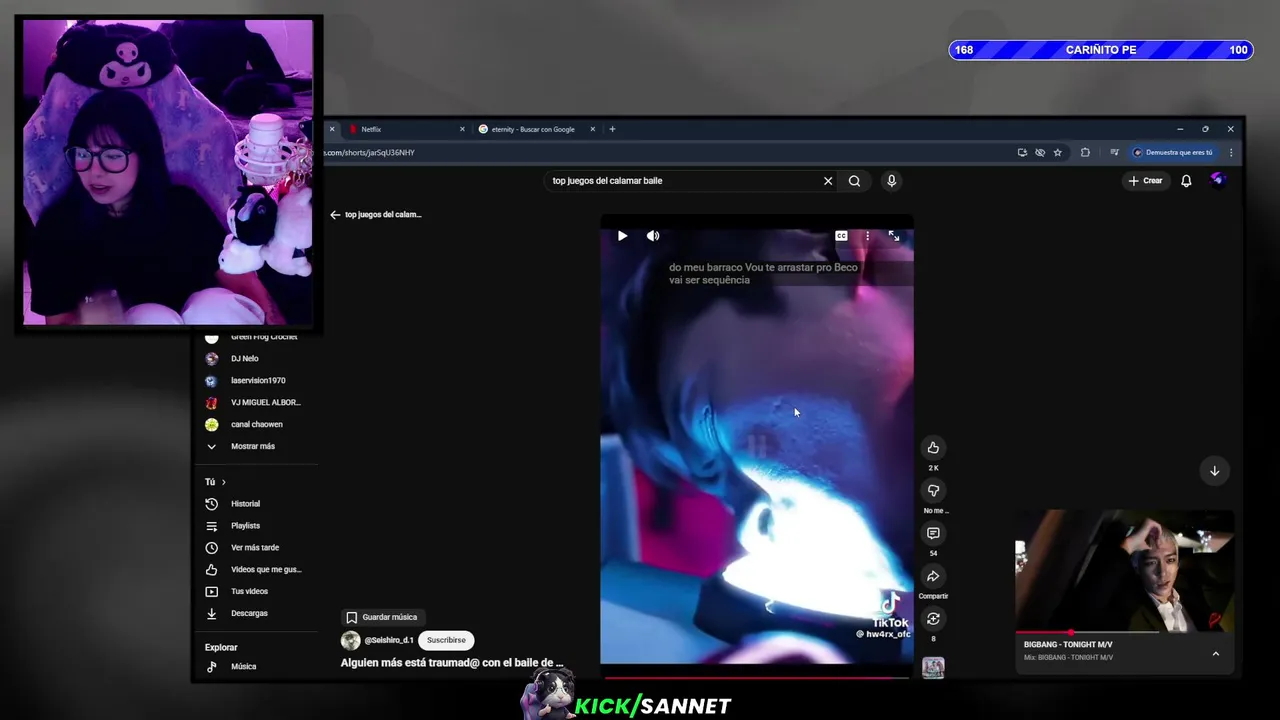Screen dimensions: 1280x720
Task: Open @Seishiro_d.1 channel link
Action: click(388, 640)
